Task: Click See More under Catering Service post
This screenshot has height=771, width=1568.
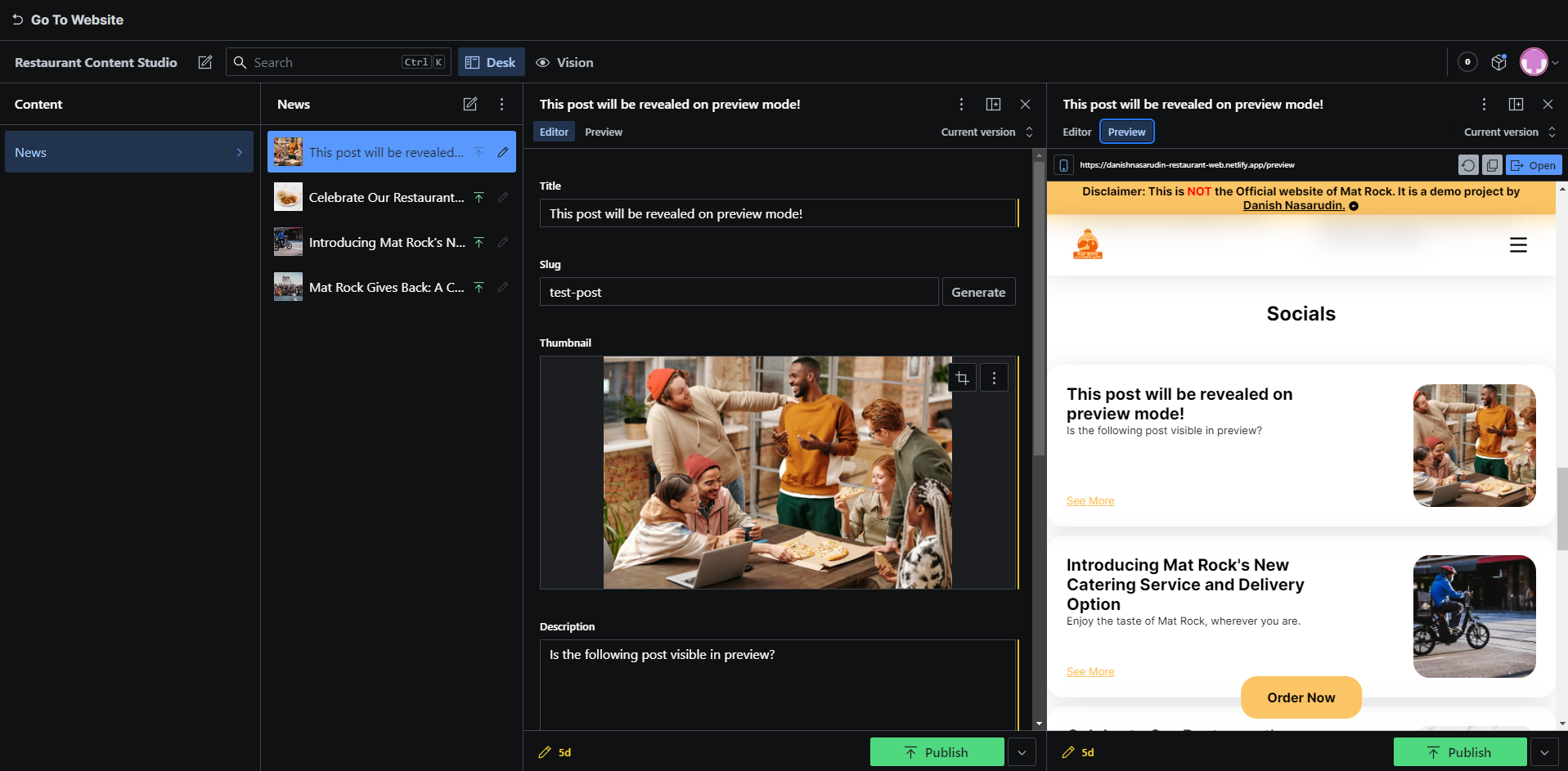Action: pos(1090,672)
